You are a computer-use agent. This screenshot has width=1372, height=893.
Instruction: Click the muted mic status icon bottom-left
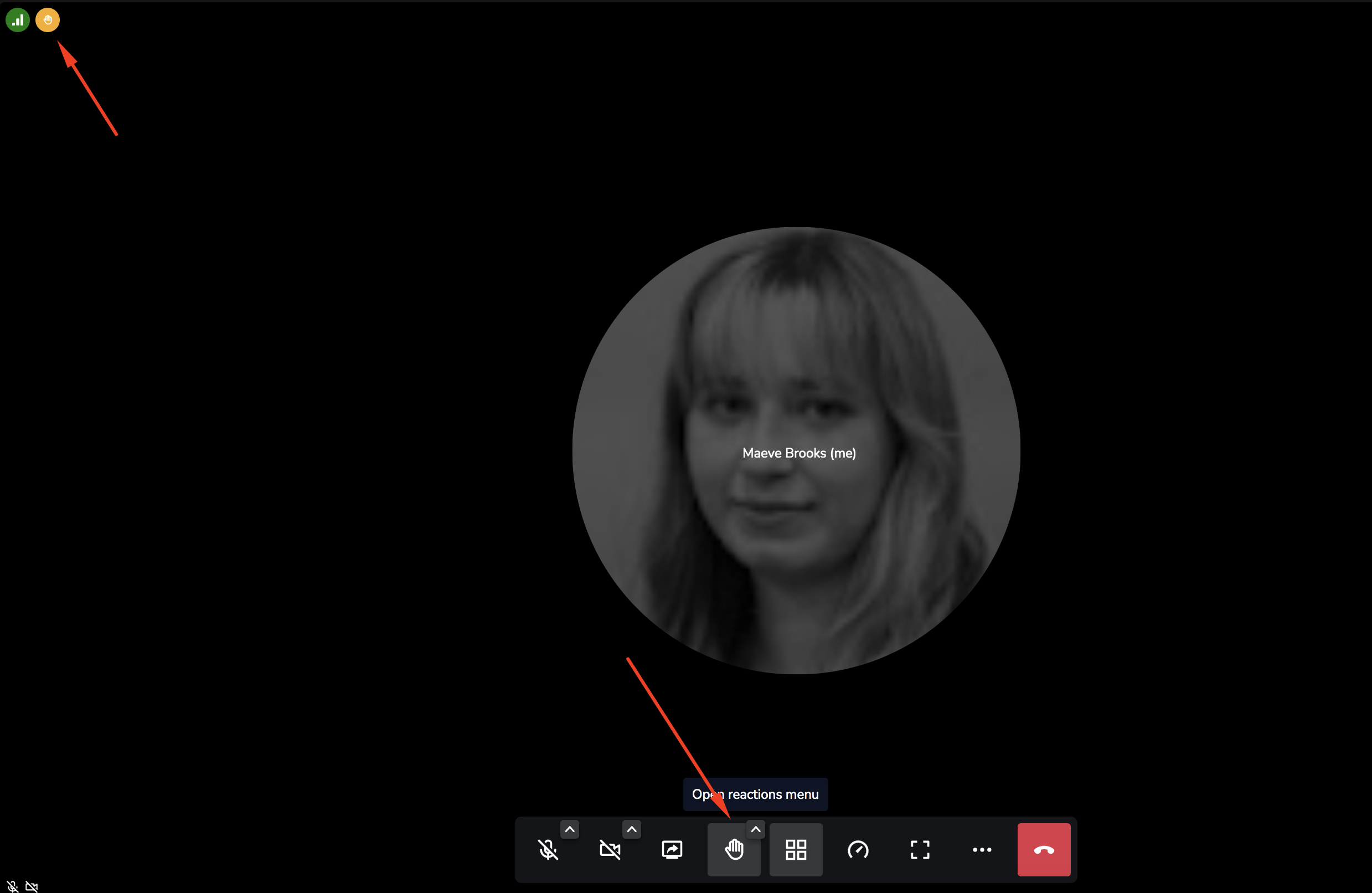tap(12, 886)
